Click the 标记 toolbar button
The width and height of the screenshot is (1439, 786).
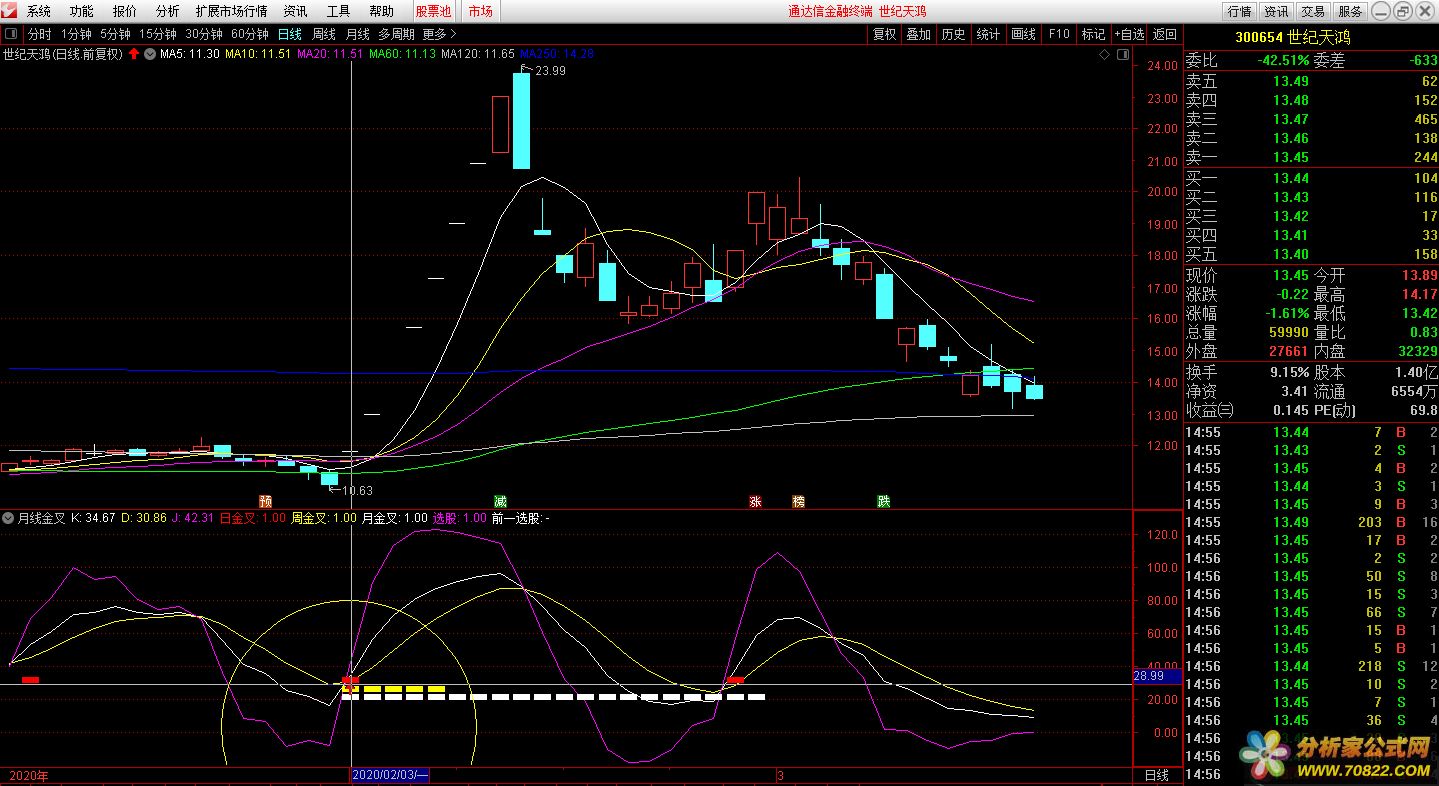click(1093, 34)
